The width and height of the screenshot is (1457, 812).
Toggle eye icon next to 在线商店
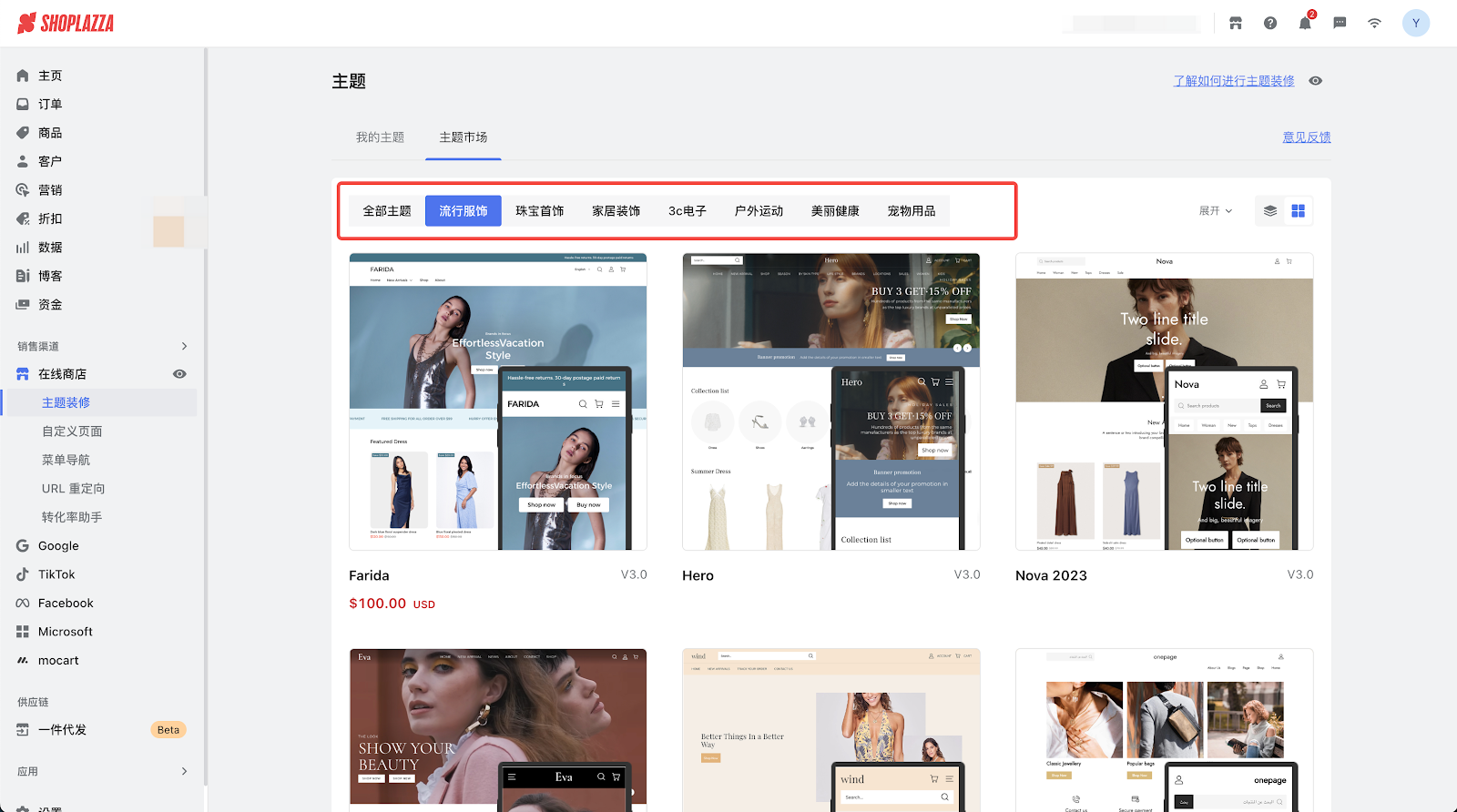179,374
